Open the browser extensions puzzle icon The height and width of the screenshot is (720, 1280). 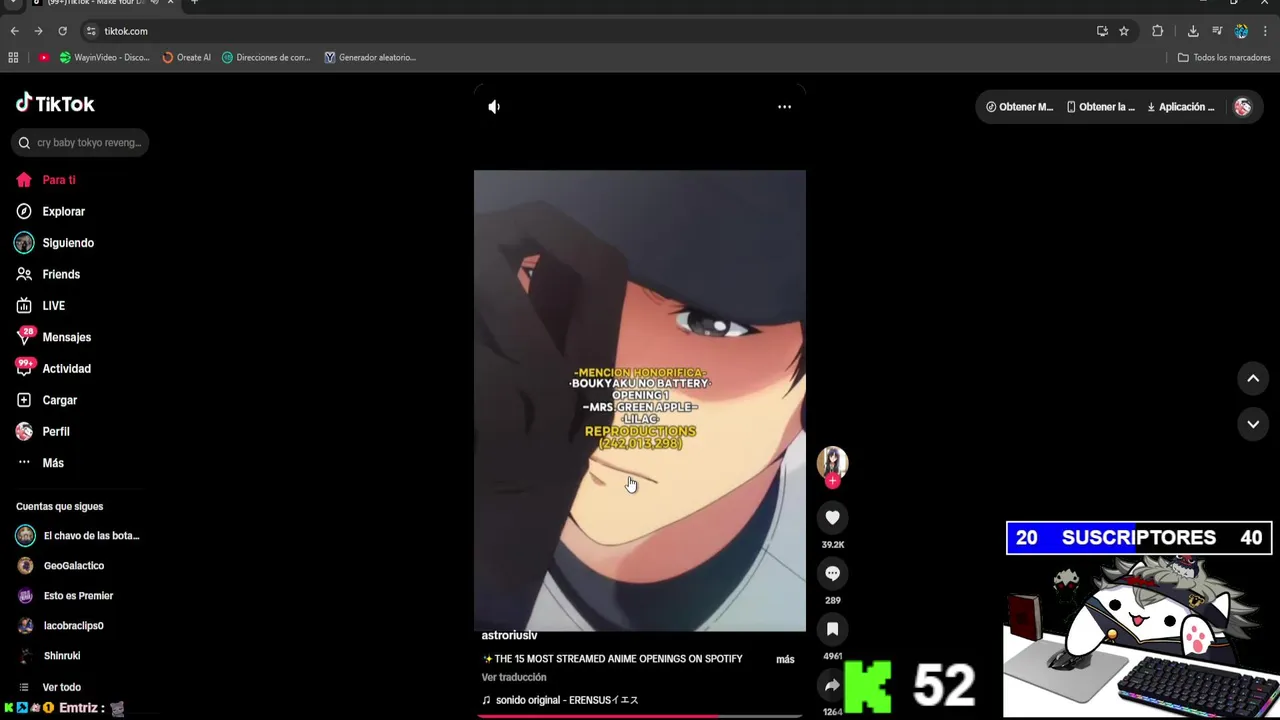(x=1158, y=31)
